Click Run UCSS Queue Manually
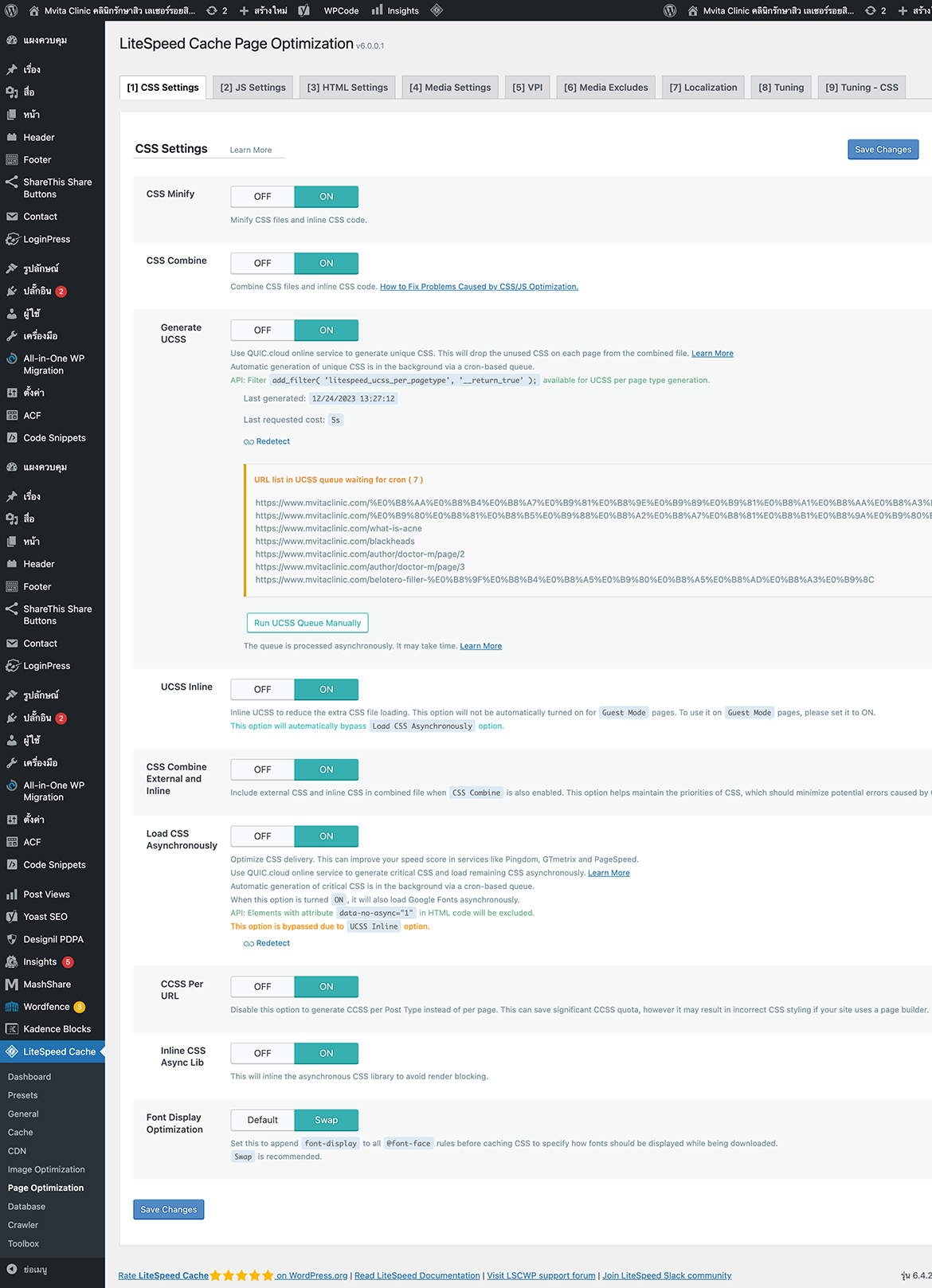The height and width of the screenshot is (1288, 932). coord(307,624)
